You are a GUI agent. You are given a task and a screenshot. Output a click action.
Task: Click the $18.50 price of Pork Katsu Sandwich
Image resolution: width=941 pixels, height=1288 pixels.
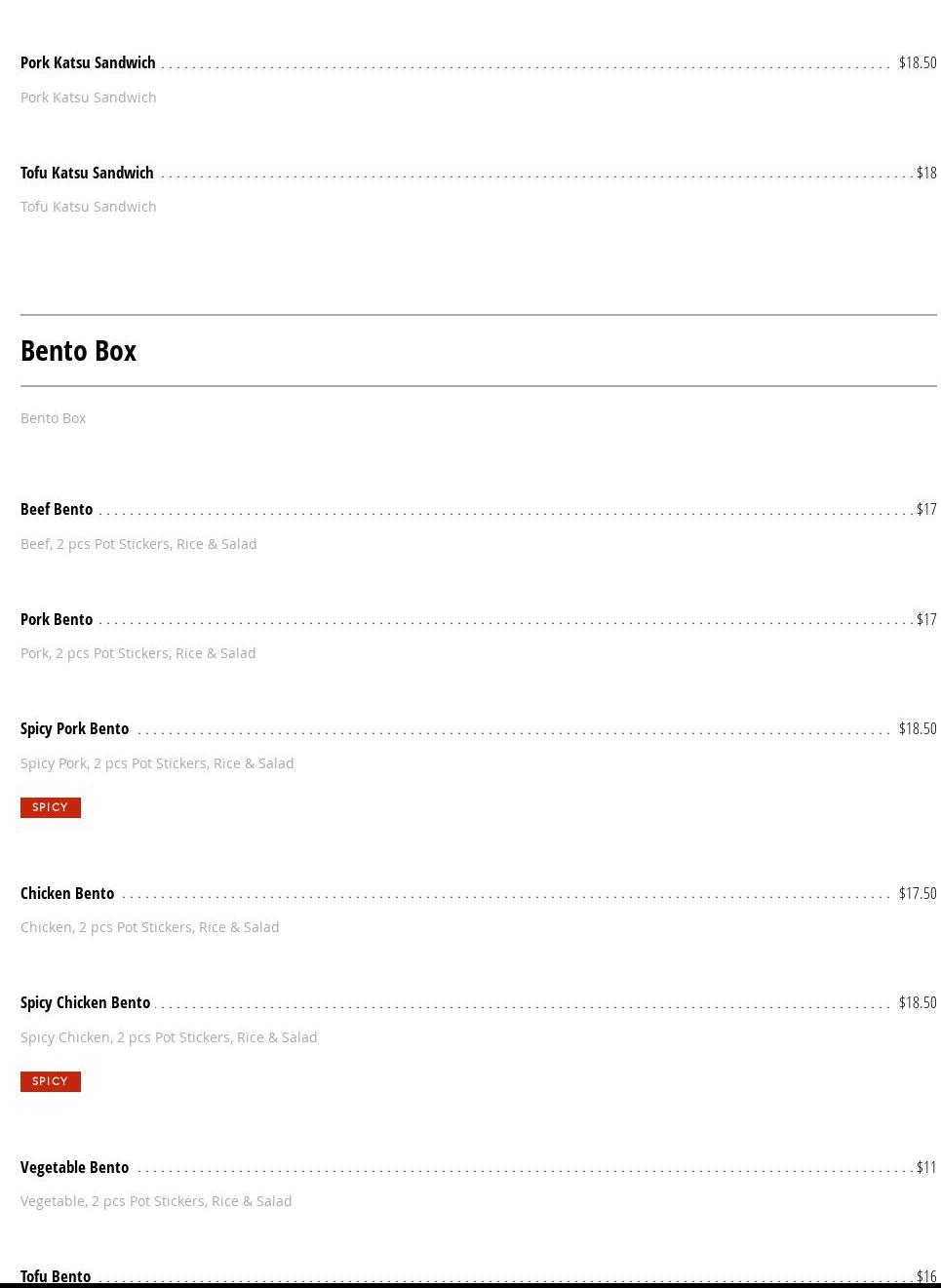[x=918, y=62]
